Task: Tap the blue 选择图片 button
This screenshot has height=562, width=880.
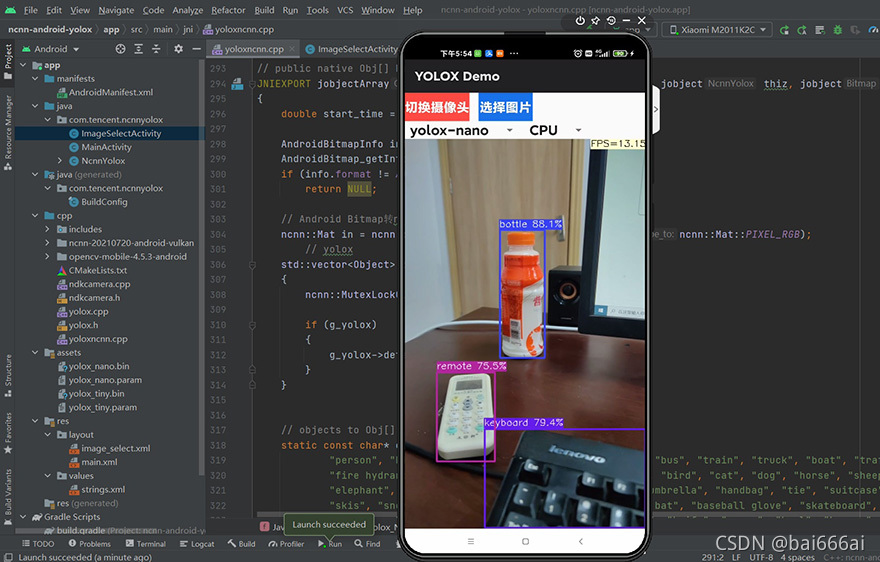Action: (505, 107)
